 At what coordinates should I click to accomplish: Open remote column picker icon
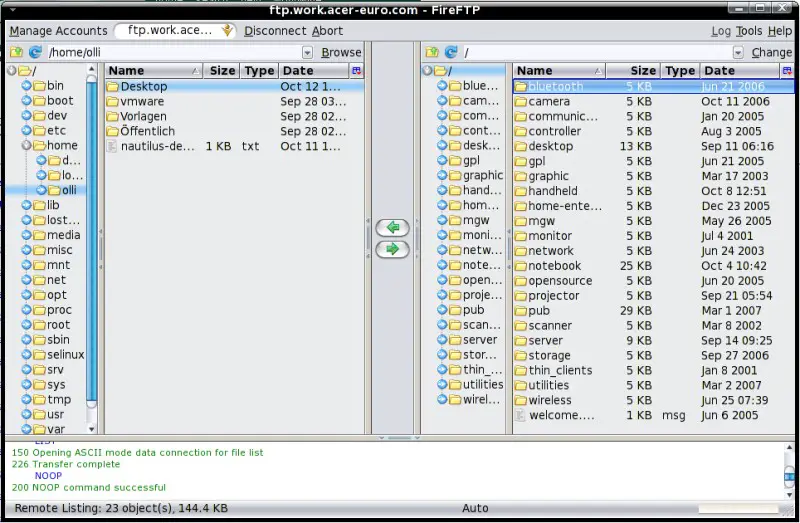point(787,70)
